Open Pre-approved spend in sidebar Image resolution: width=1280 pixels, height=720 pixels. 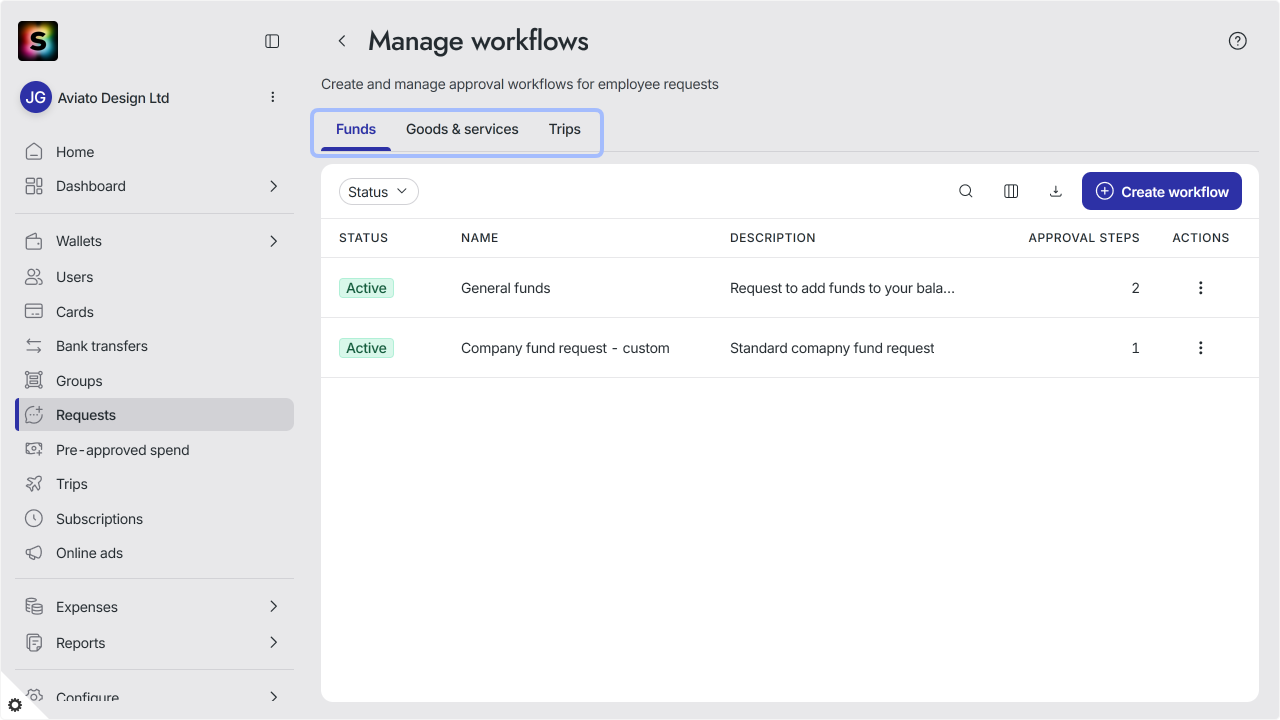[x=154, y=450]
